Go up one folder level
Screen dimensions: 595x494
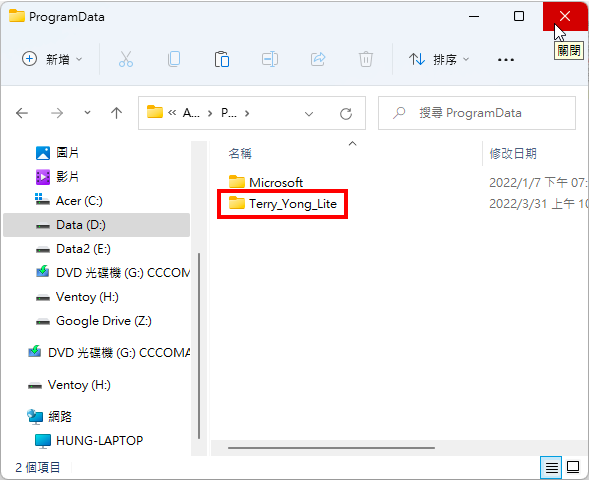(x=116, y=113)
